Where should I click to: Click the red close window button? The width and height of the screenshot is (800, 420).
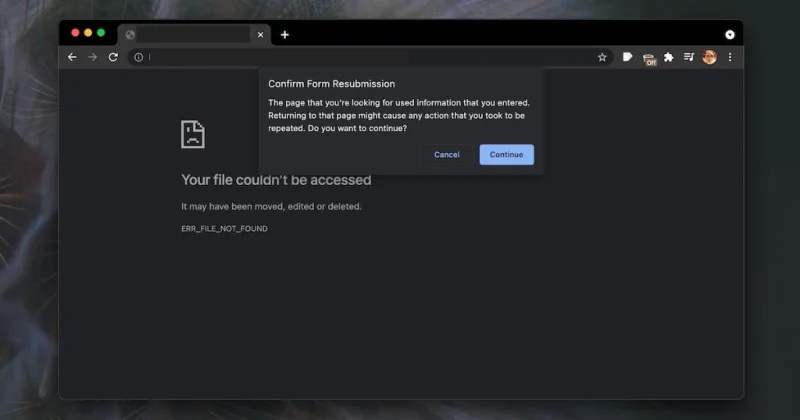pyautogui.click(x=75, y=33)
